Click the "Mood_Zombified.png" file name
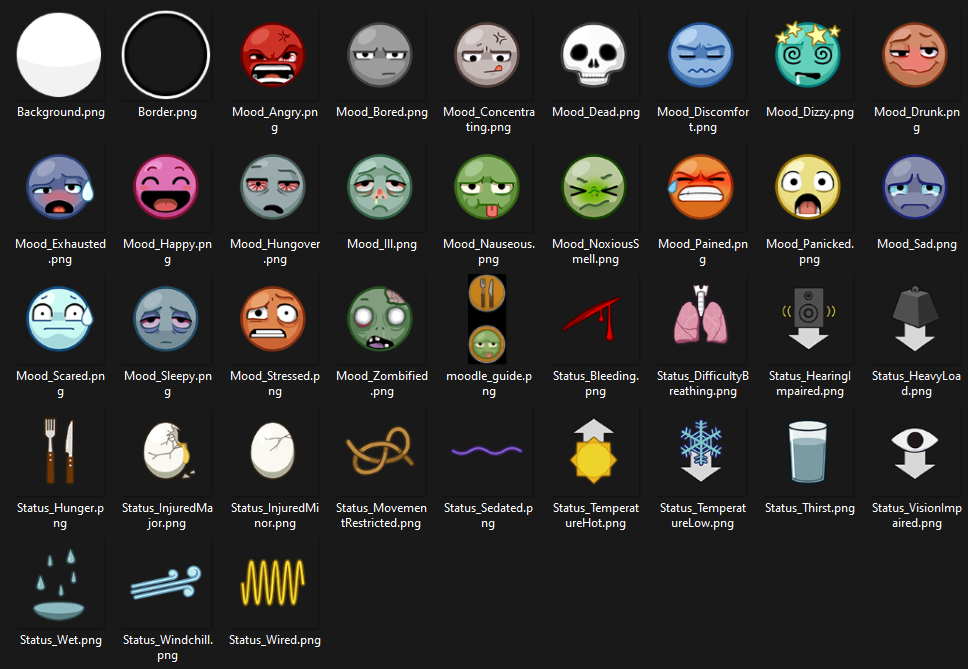Screen dimensions: 968x669 pyautogui.click(x=382, y=383)
